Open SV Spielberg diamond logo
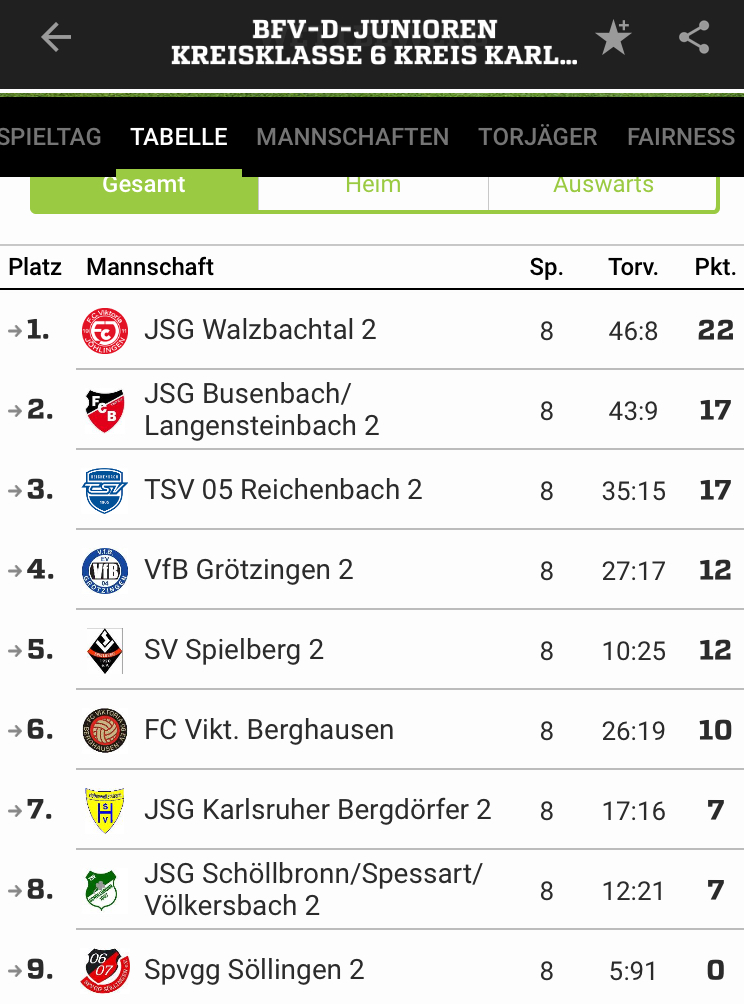 point(105,651)
